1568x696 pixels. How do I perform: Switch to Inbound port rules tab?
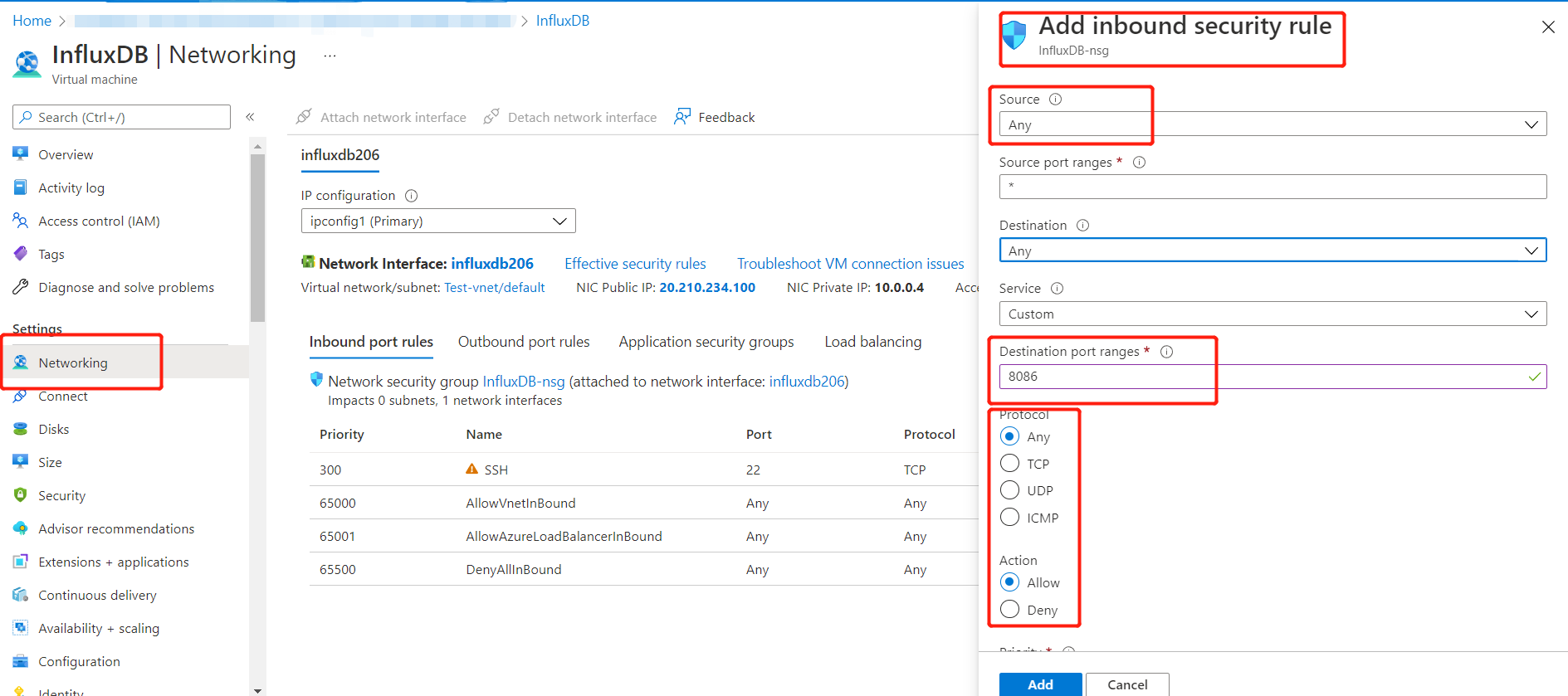(371, 342)
